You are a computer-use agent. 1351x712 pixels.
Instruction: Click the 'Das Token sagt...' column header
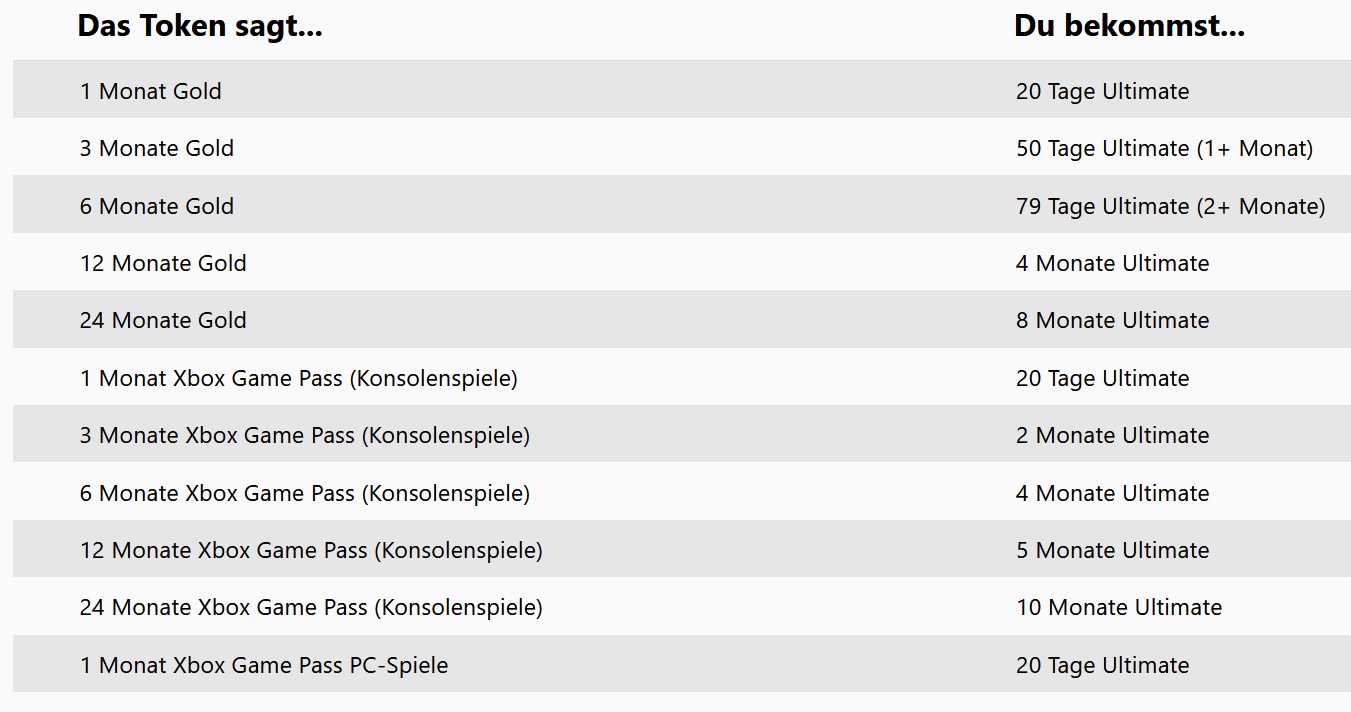(200, 26)
